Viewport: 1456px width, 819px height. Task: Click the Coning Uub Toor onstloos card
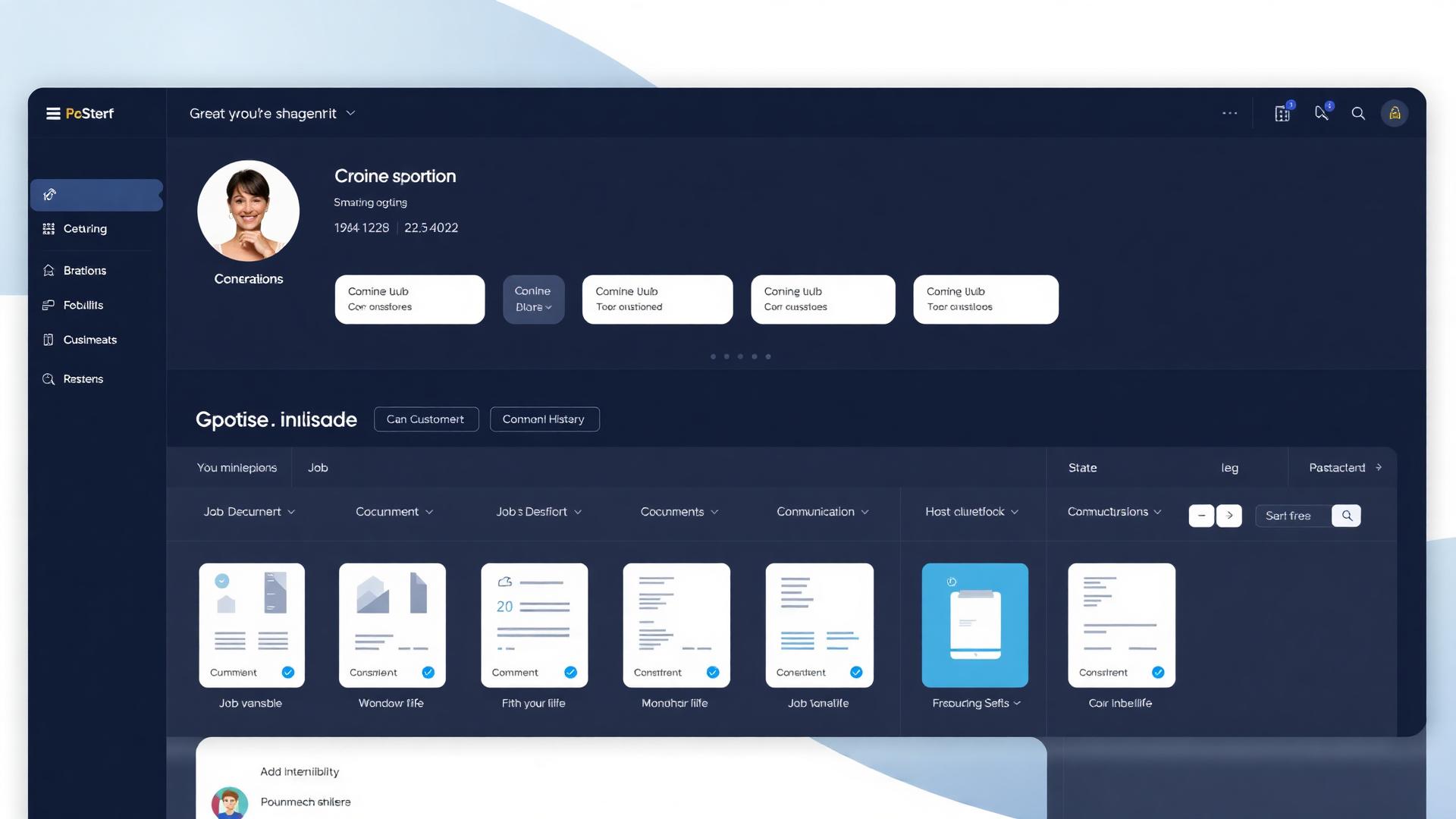coord(986,300)
